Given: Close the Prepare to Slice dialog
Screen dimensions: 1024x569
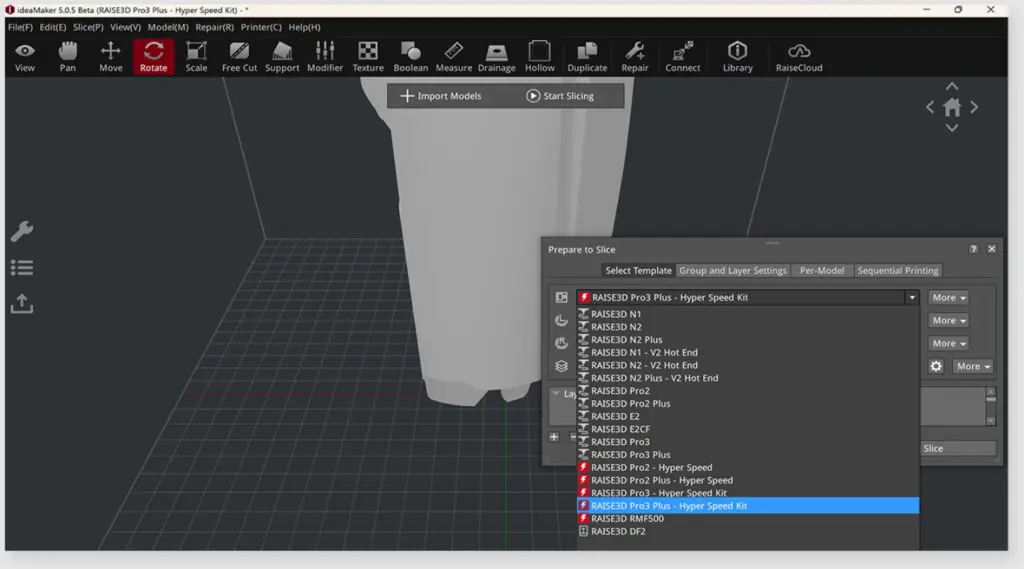Looking at the screenshot, I should tap(991, 249).
